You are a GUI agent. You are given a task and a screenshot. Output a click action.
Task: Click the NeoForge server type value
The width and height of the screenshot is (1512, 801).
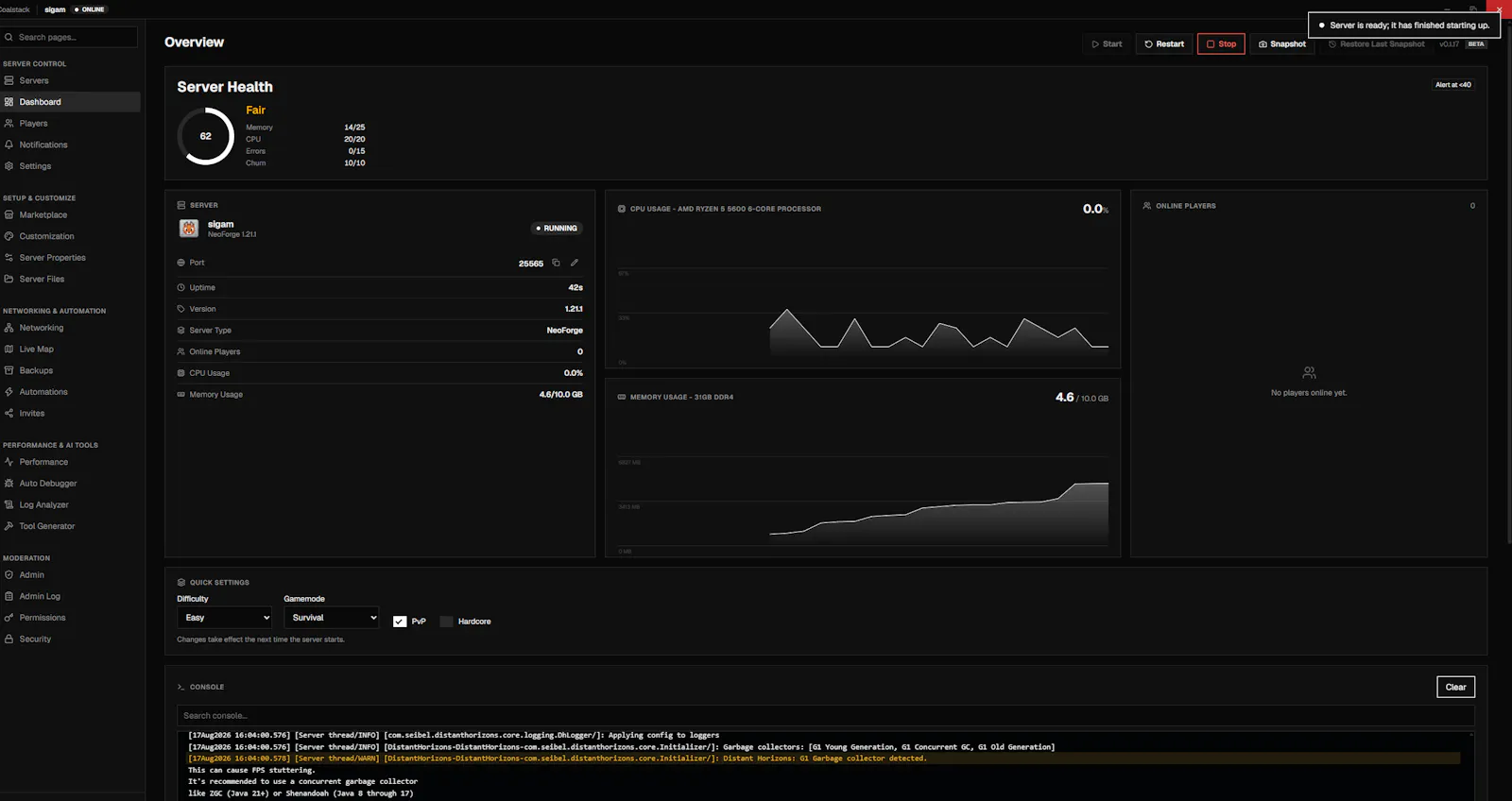click(564, 330)
